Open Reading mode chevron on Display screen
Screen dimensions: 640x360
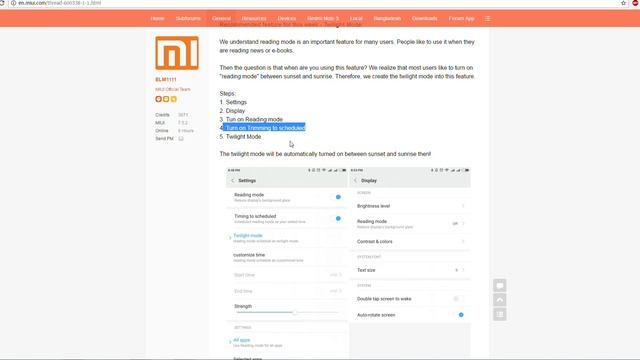463,223
